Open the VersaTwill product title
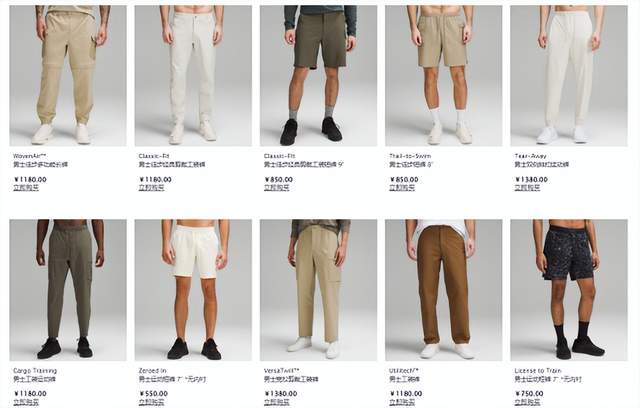 click(282, 370)
